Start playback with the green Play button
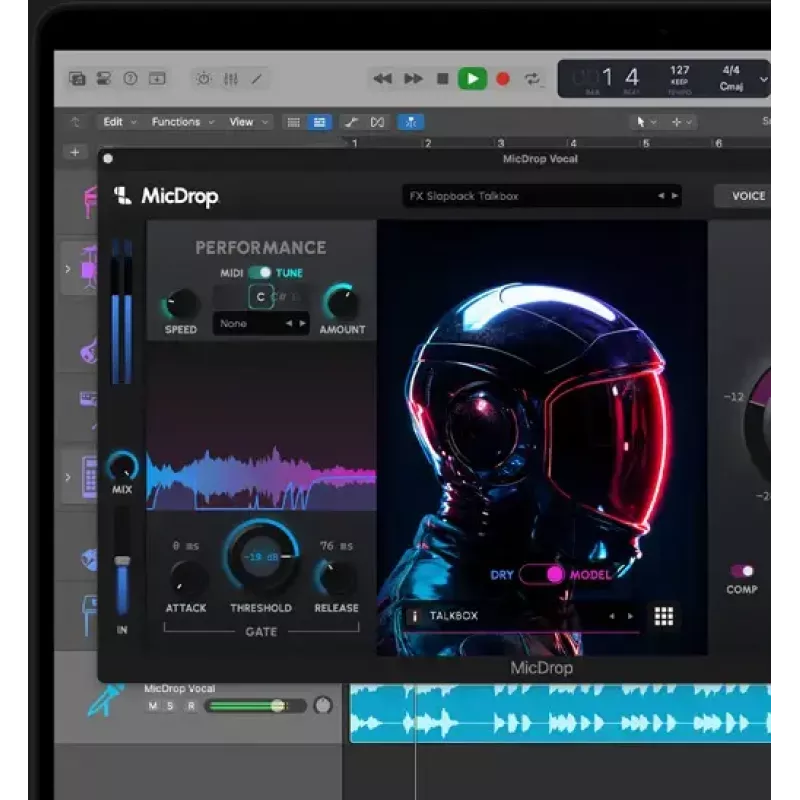This screenshot has width=800, height=800. tap(472, 79)
